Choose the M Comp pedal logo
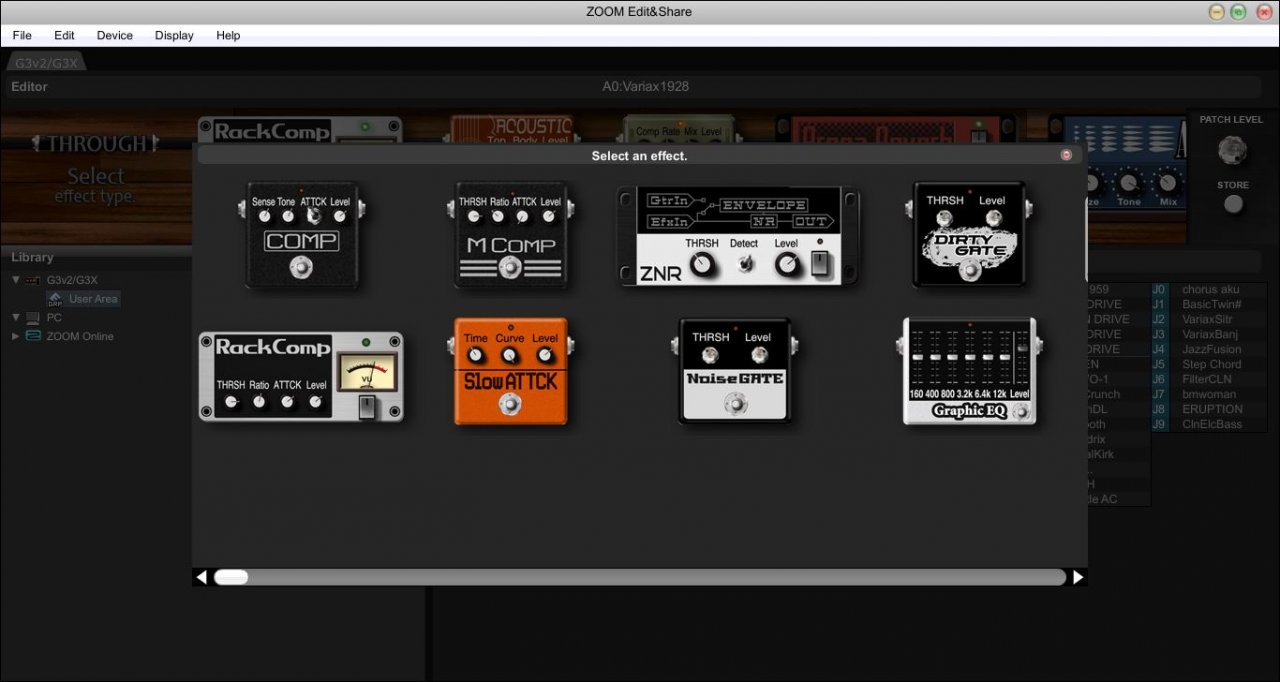Viewport: 1280px width, 682px height. [x=511, y=246]
